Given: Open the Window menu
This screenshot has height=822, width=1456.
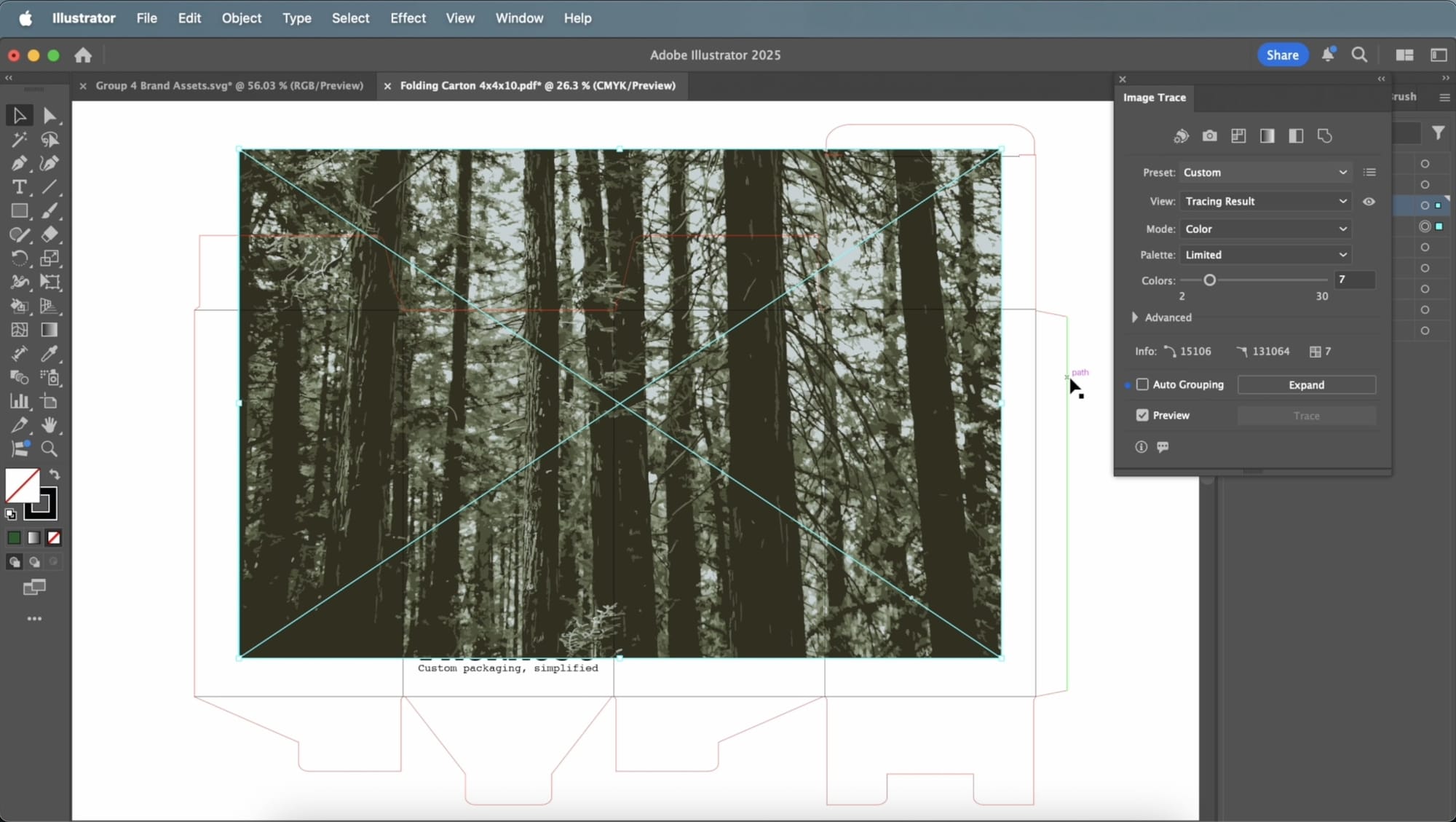Looking at the screenshot, I should point(519,18).
